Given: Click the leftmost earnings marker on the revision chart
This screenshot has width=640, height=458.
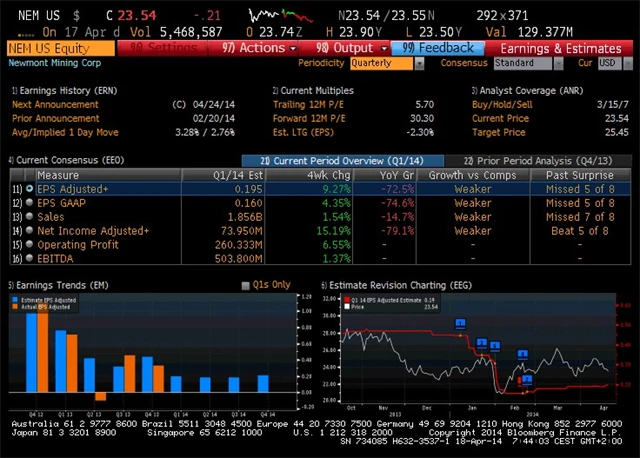Looking at the screenshot, I should tap(460, 324).
